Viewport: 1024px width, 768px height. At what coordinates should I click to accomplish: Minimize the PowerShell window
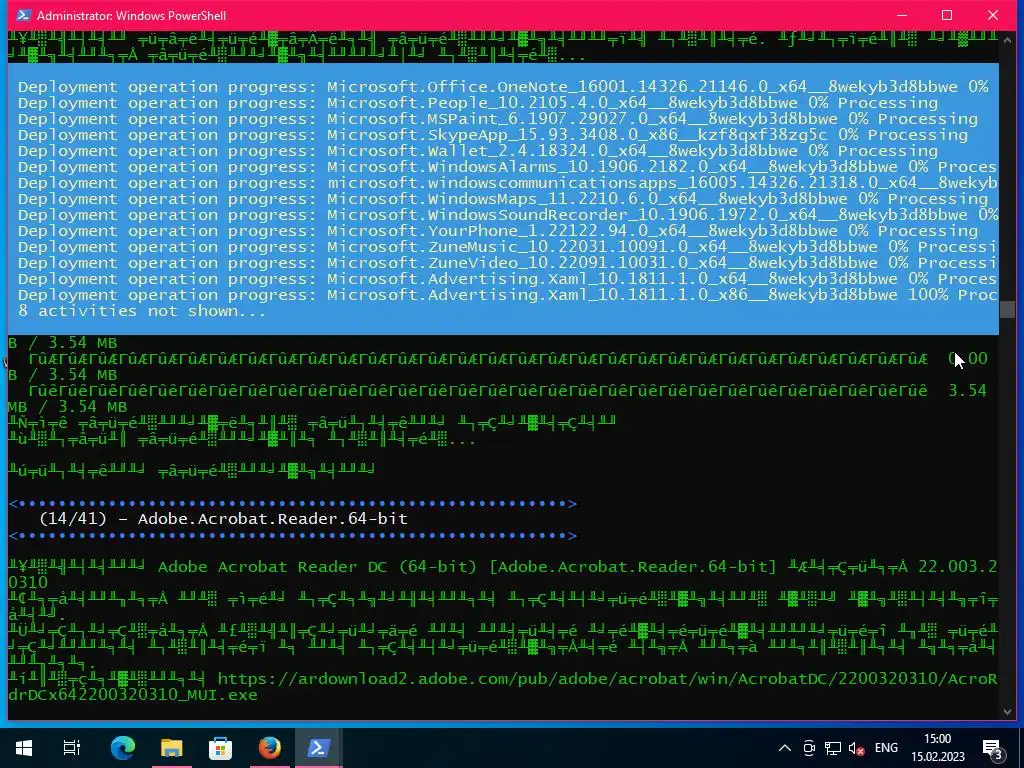902,15
